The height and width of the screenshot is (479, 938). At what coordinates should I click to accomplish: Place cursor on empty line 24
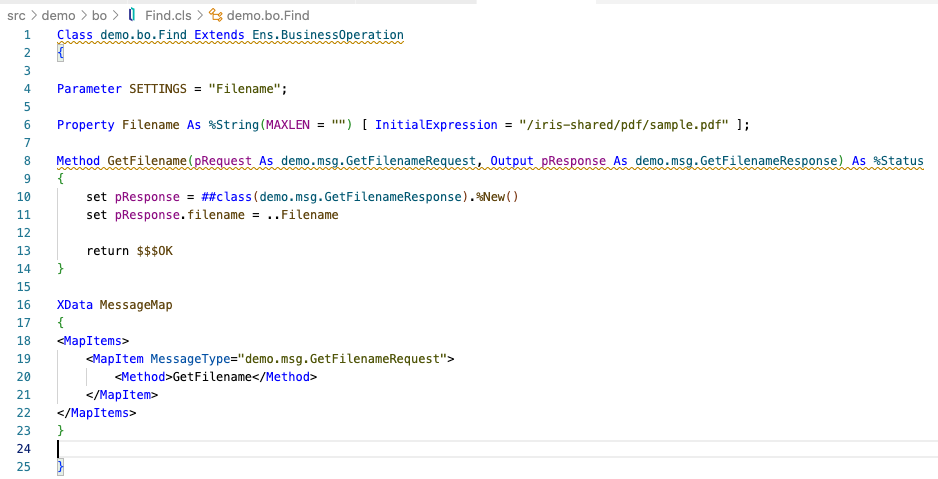point(300,448)
